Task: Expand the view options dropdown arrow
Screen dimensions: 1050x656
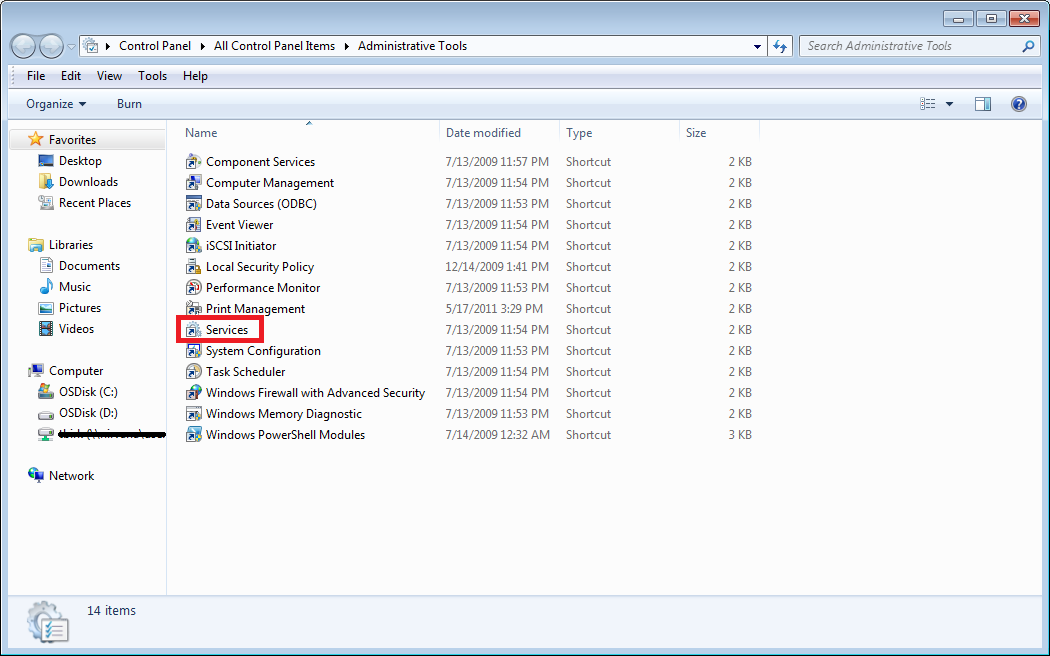Action: [x=949, y=104]
